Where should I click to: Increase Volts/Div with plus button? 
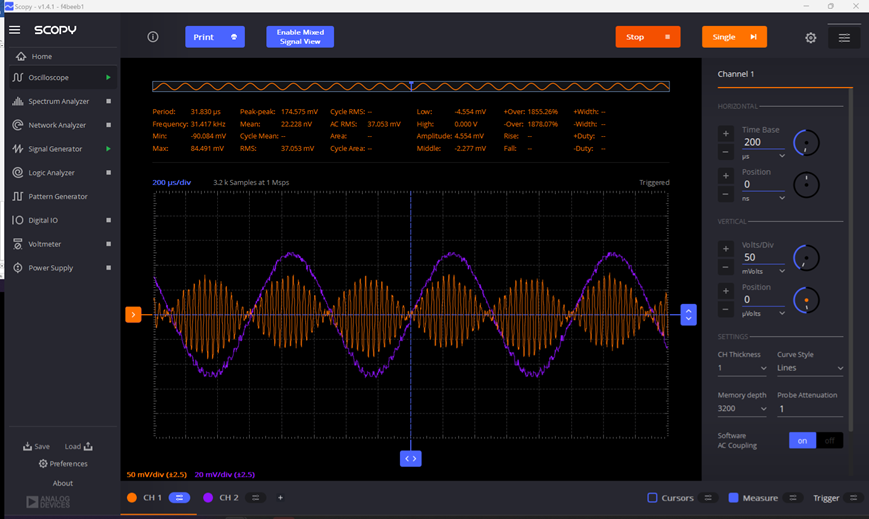pos(725,249)
